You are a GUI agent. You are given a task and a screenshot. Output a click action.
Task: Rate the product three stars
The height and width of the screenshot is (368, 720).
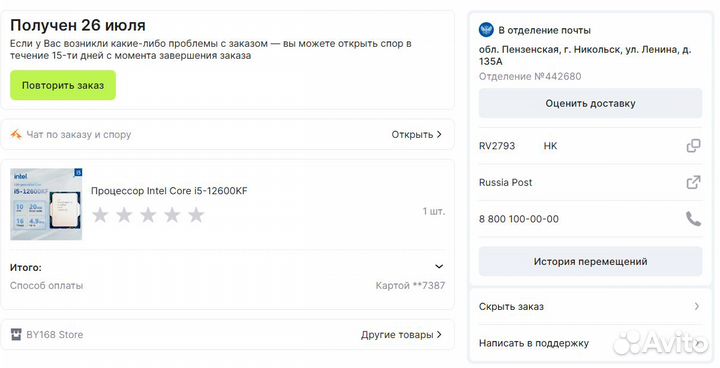pyautogui.click(x=148, y=215)
